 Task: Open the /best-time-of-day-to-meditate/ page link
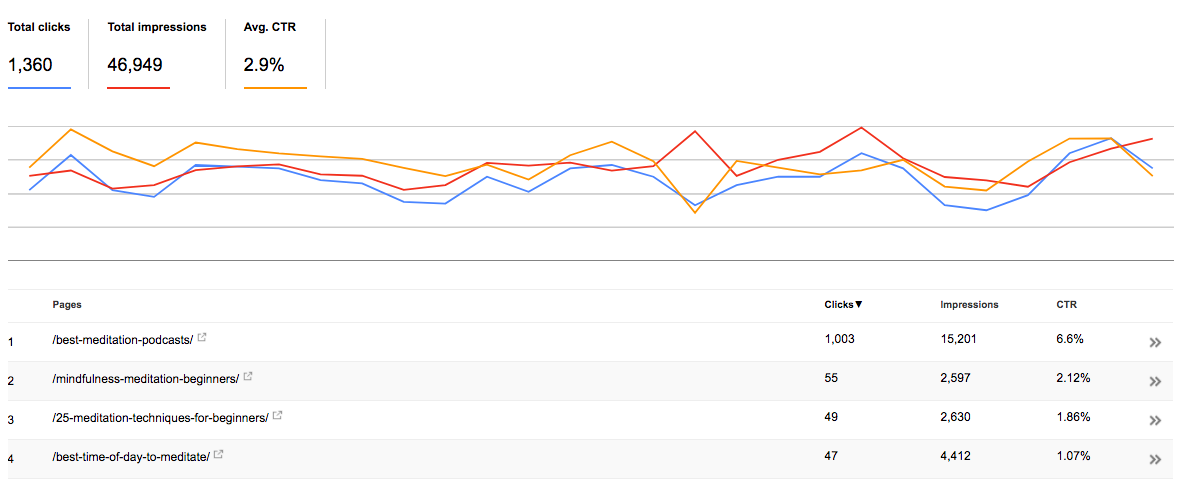130,456
